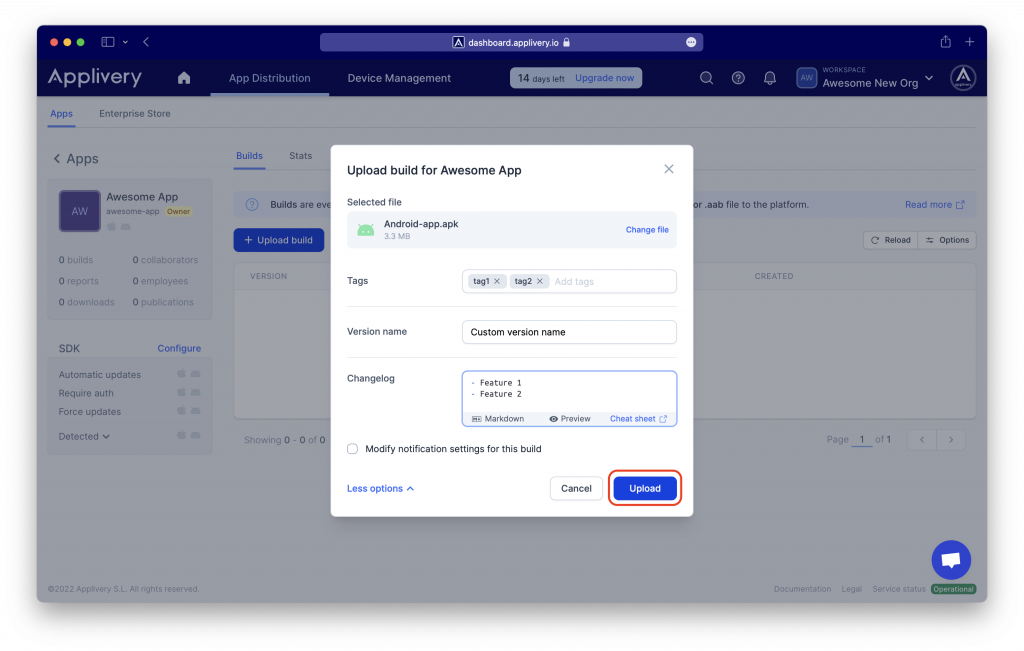Go to next page of builds
The image size is (1024, 651).
(951, 439)
